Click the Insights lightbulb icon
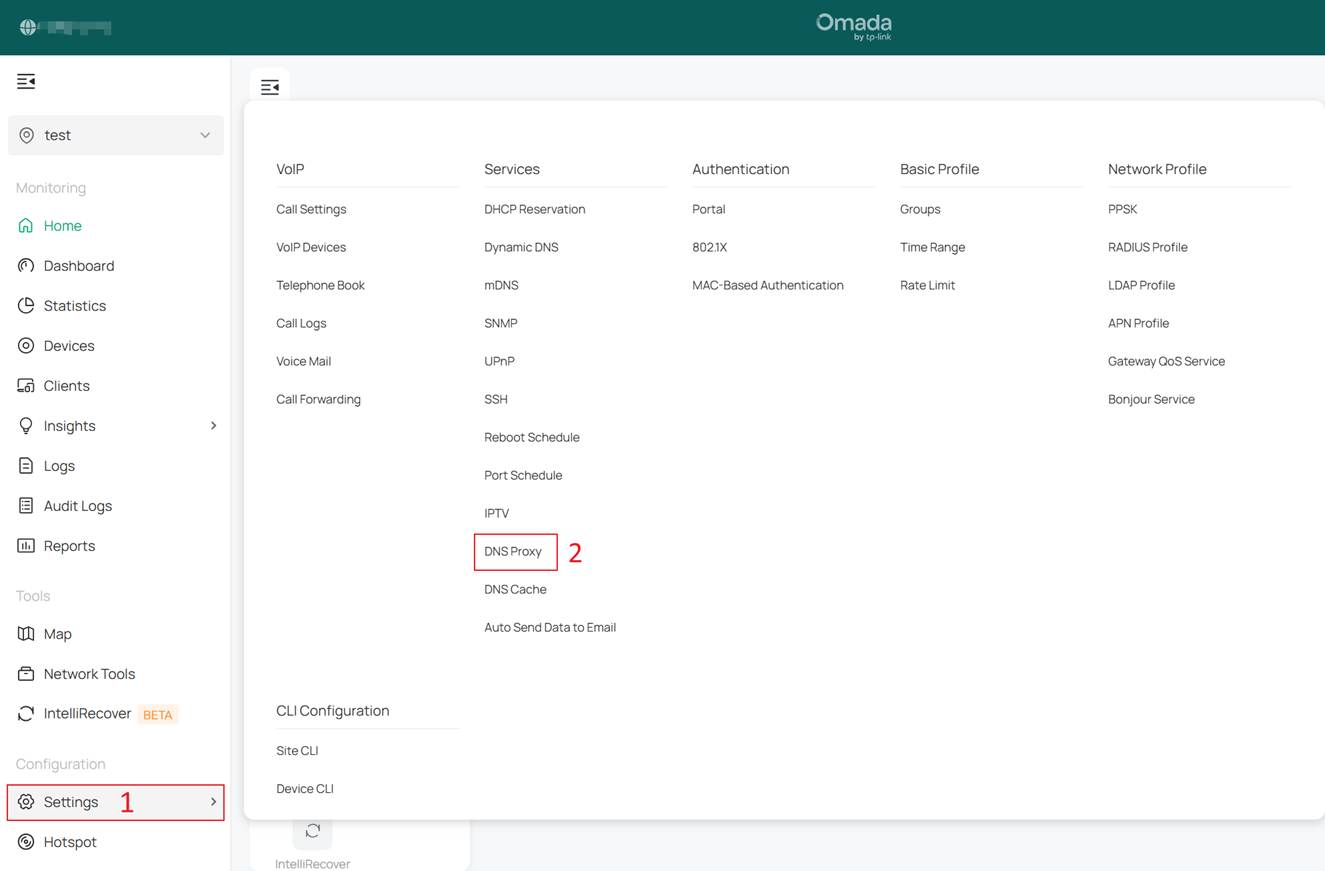The height and width of the screenshot is (871, 1325). pos(26,426)
